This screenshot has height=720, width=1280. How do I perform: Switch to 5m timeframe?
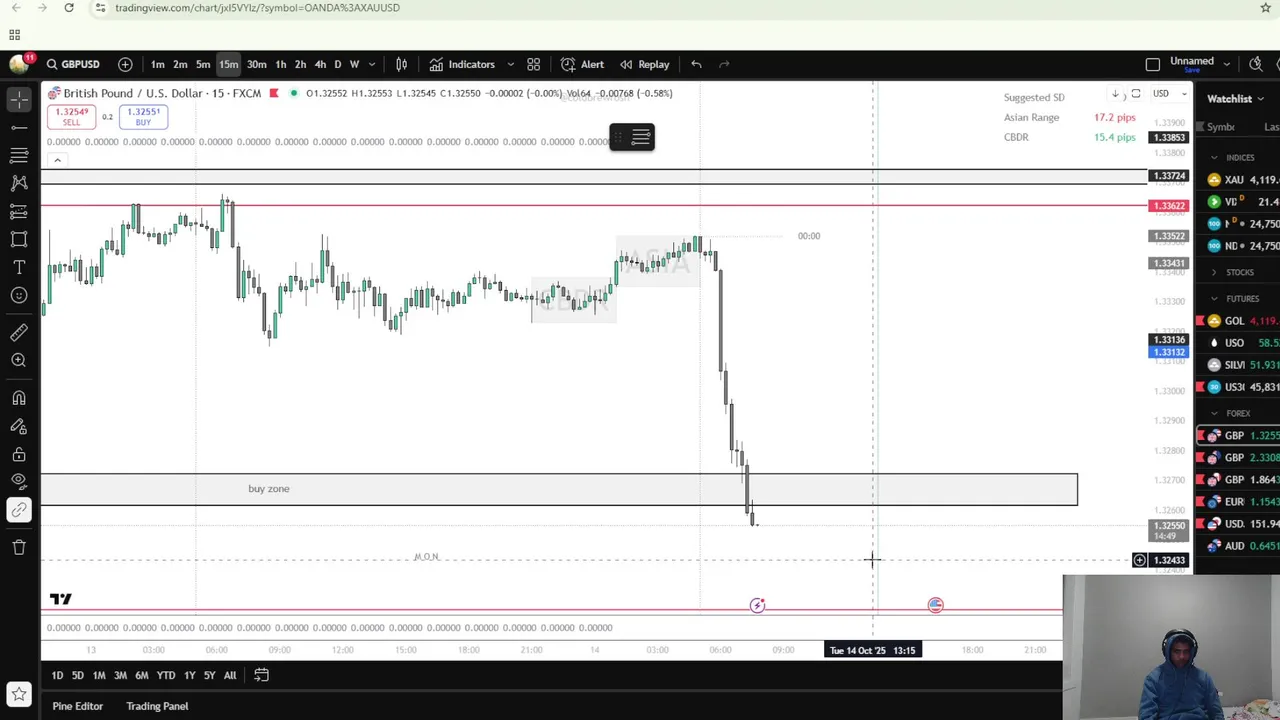203,64
